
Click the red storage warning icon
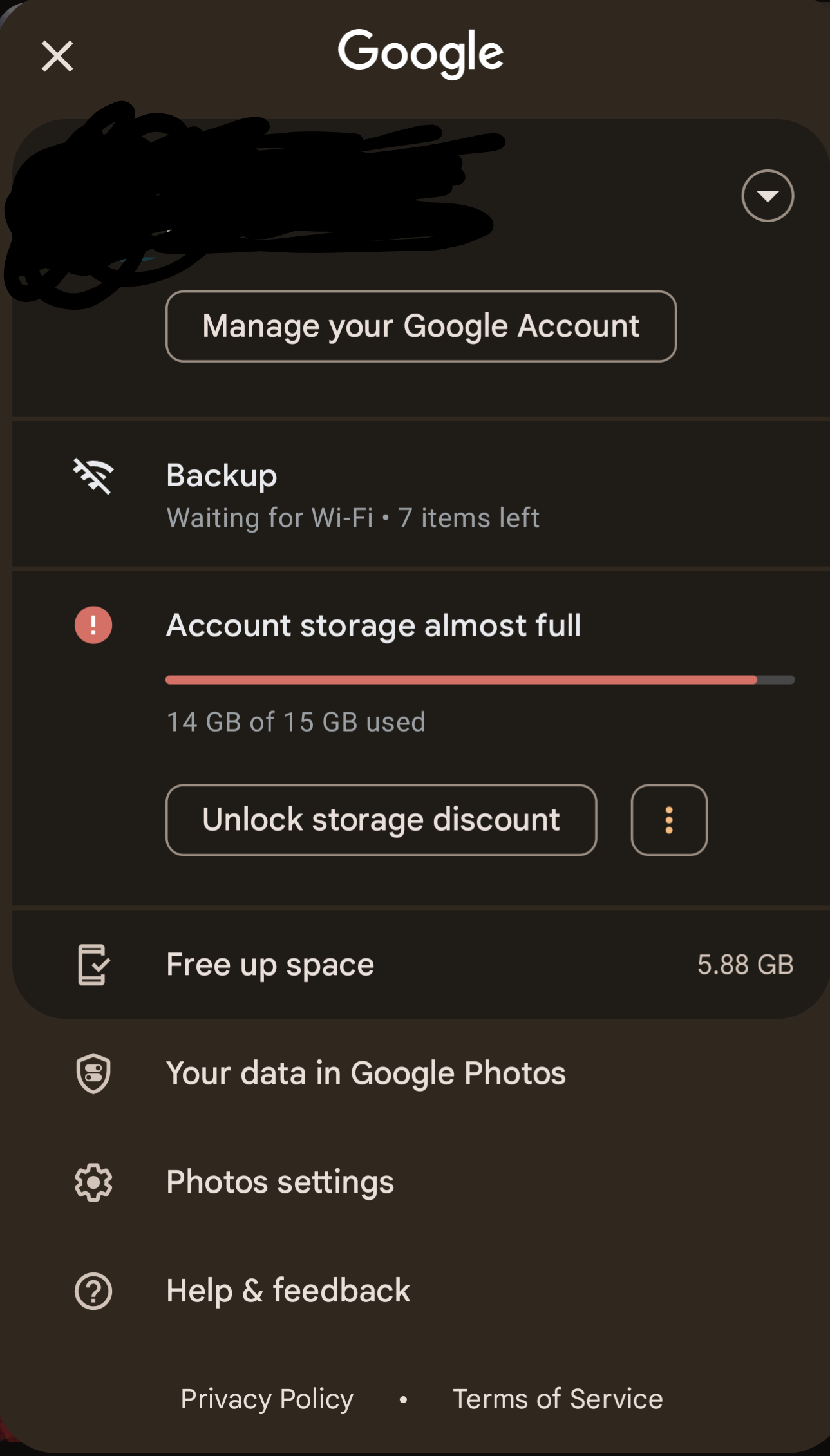(93, 625)
